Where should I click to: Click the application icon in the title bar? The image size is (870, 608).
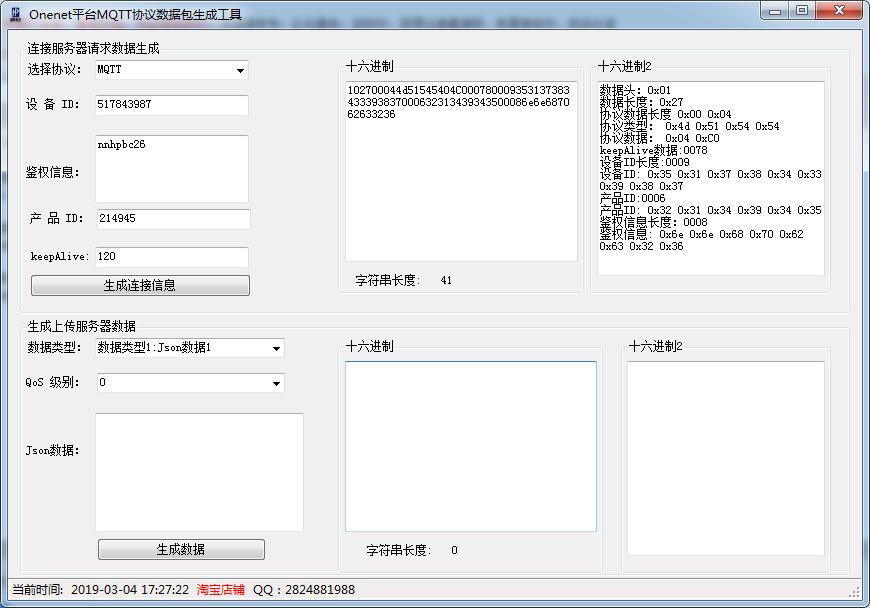coord(13,11)
